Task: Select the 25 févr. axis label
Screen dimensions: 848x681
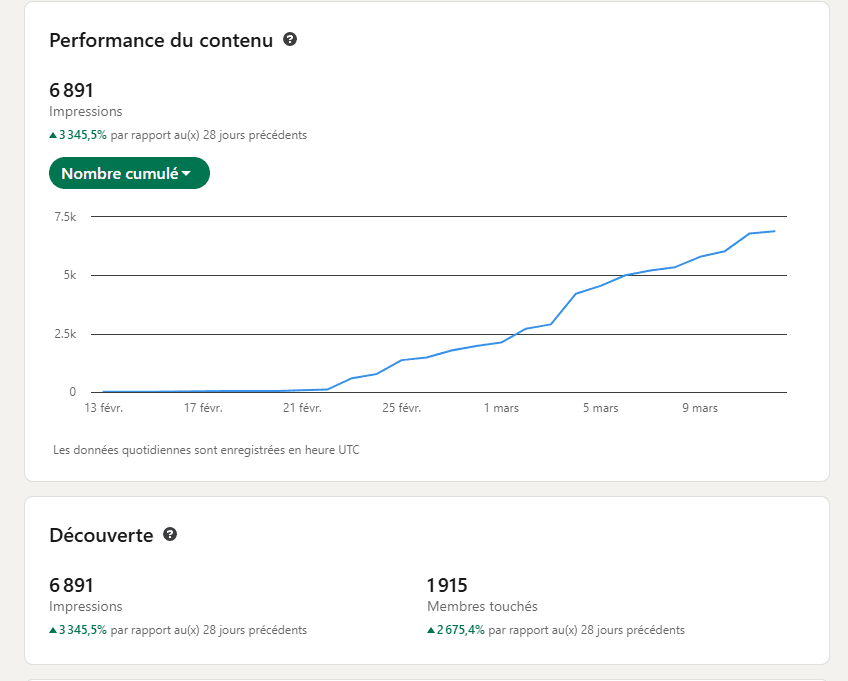Action: [403, 408]
